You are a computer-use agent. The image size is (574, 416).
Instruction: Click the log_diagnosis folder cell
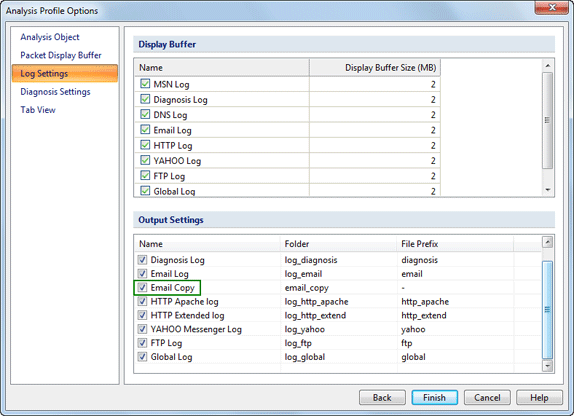pos(311,260)
